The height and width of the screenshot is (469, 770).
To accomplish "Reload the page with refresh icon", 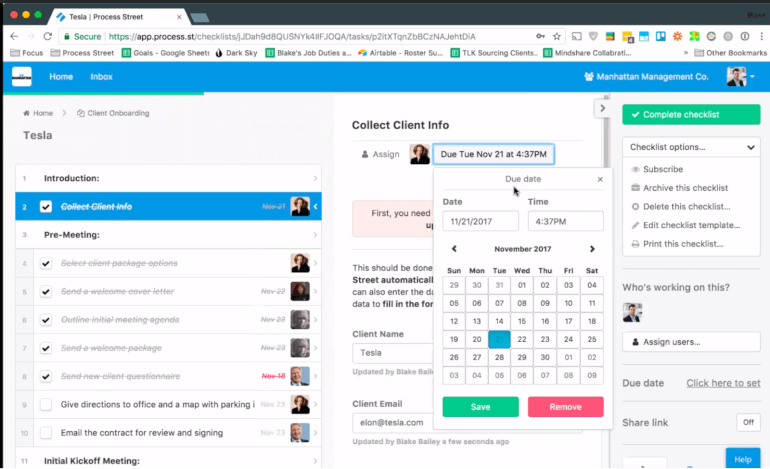I will tap(48, 36).
